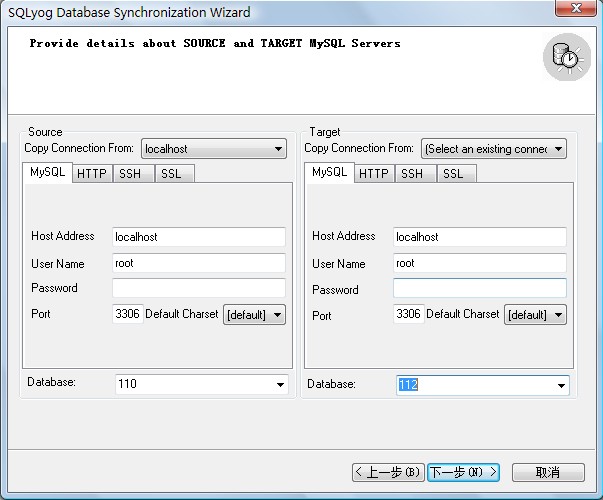
Task: Open Target Database dropdown showing 112
Action: [x=483, y=385]
